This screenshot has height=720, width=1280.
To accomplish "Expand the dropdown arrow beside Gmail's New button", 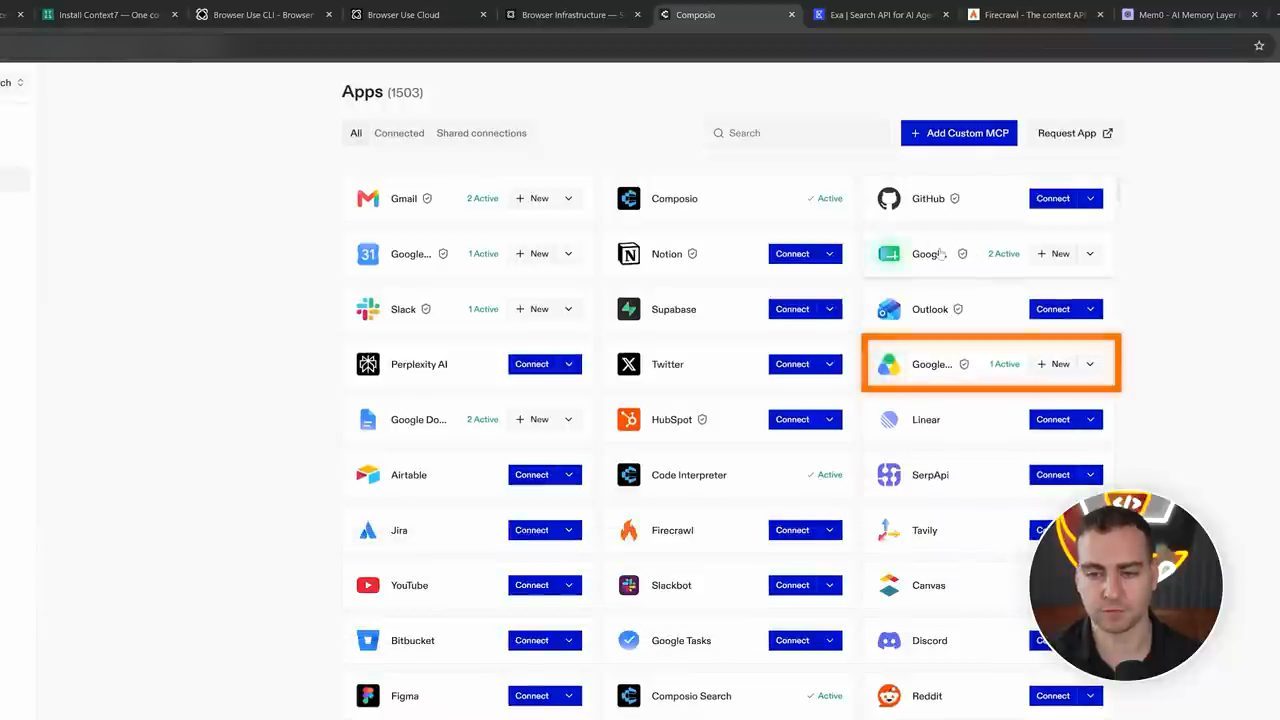I will coord(569,199).
